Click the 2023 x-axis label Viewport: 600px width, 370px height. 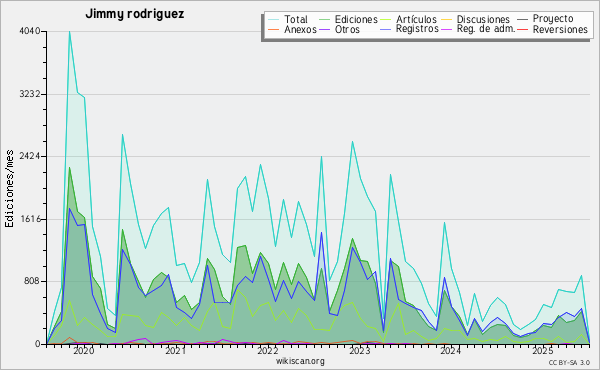360,351
